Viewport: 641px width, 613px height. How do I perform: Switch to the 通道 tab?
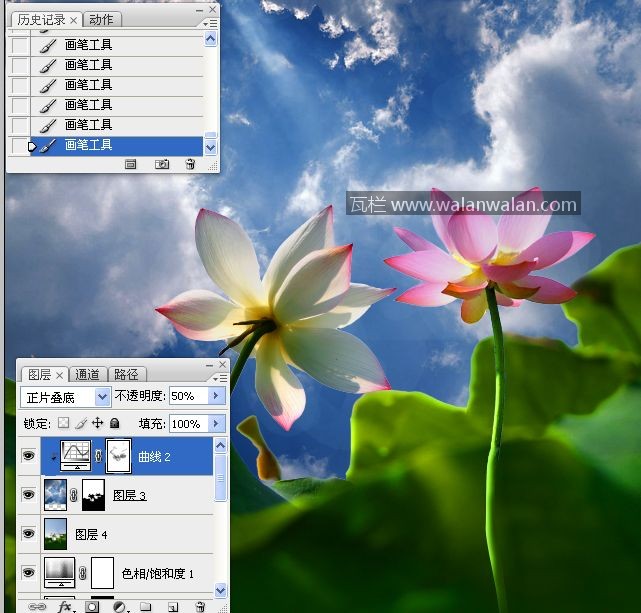88,375
